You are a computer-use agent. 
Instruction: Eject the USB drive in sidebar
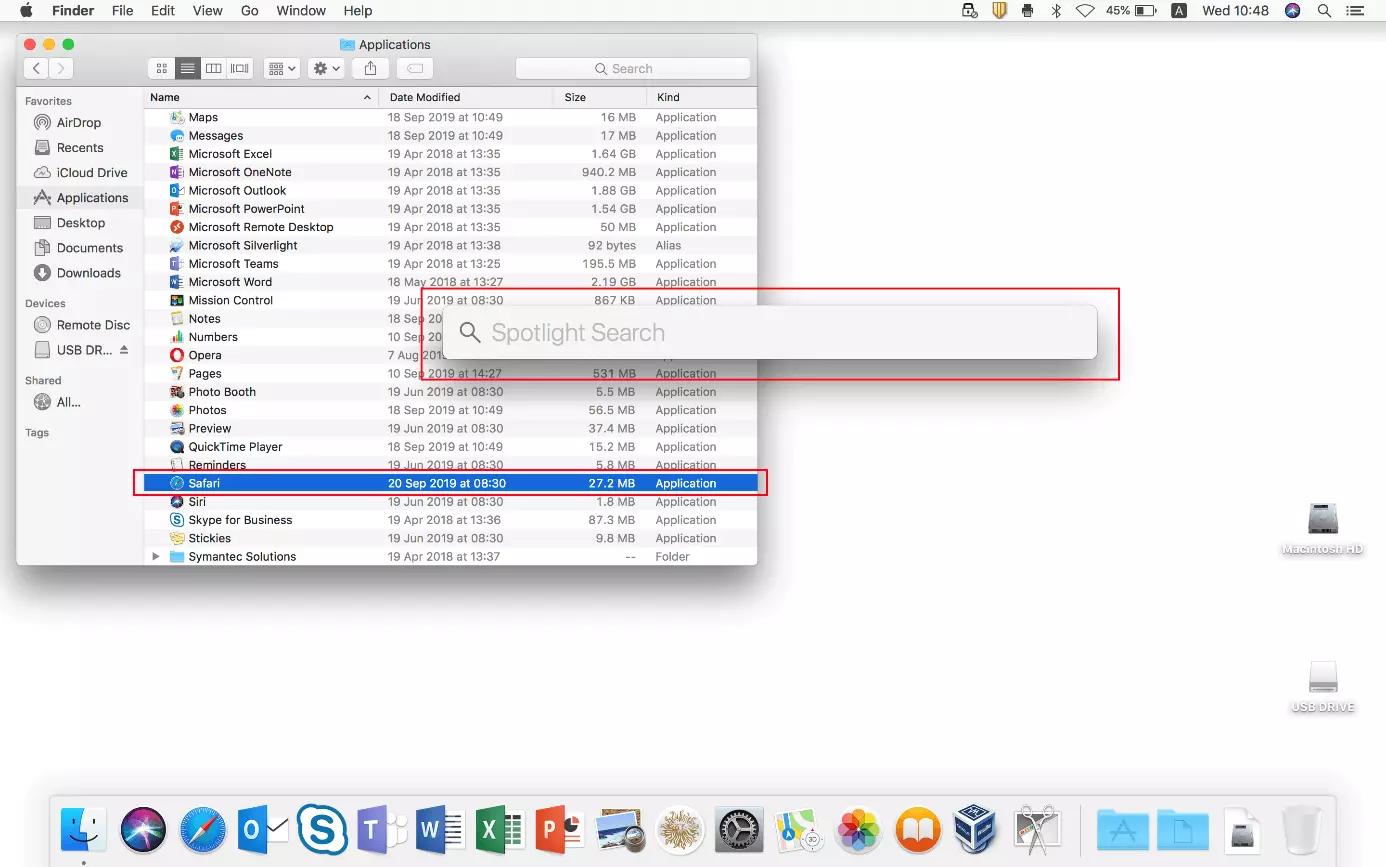tap(124, 350)
